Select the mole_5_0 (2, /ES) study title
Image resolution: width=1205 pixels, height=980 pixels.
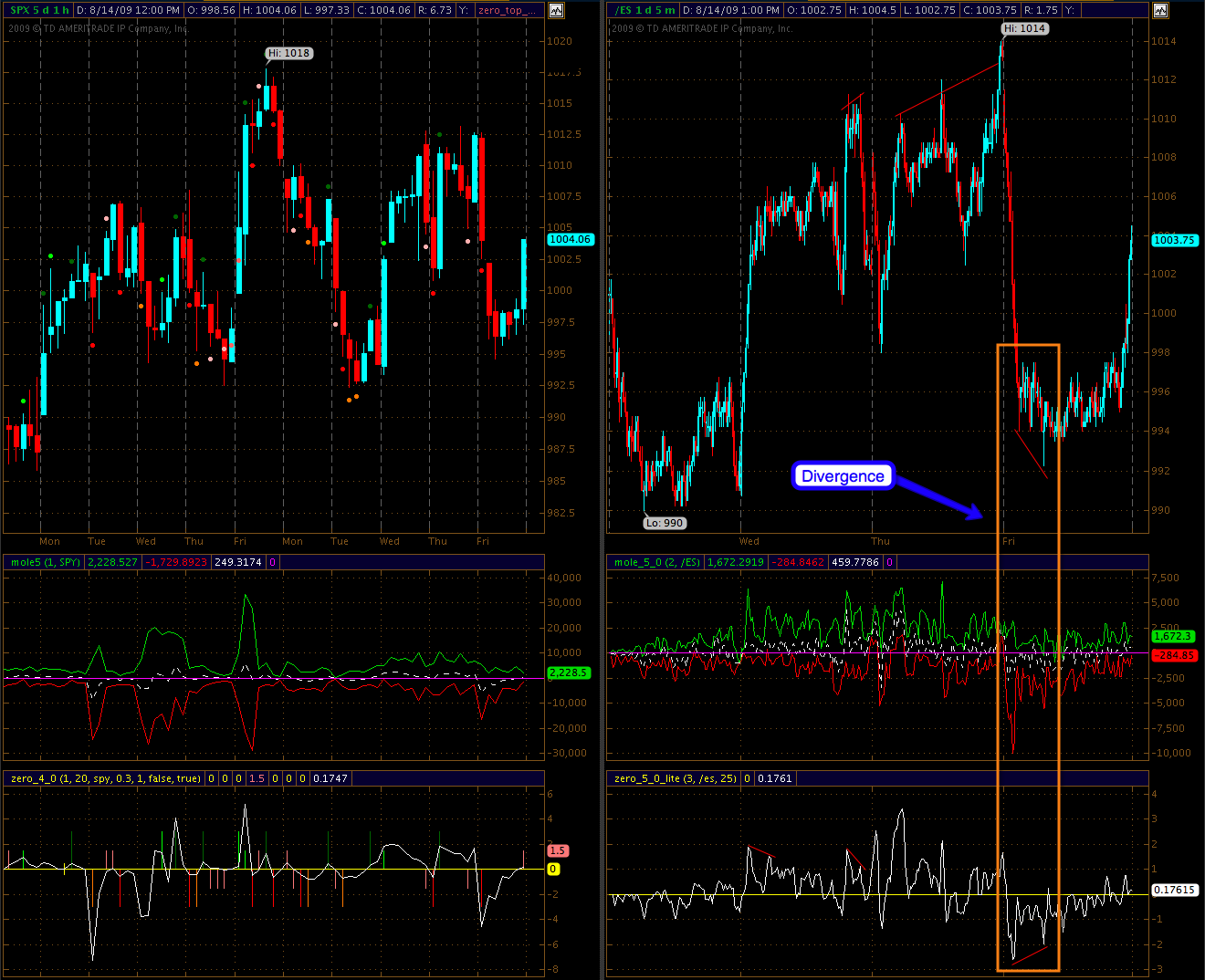click(x=656, y=562)
